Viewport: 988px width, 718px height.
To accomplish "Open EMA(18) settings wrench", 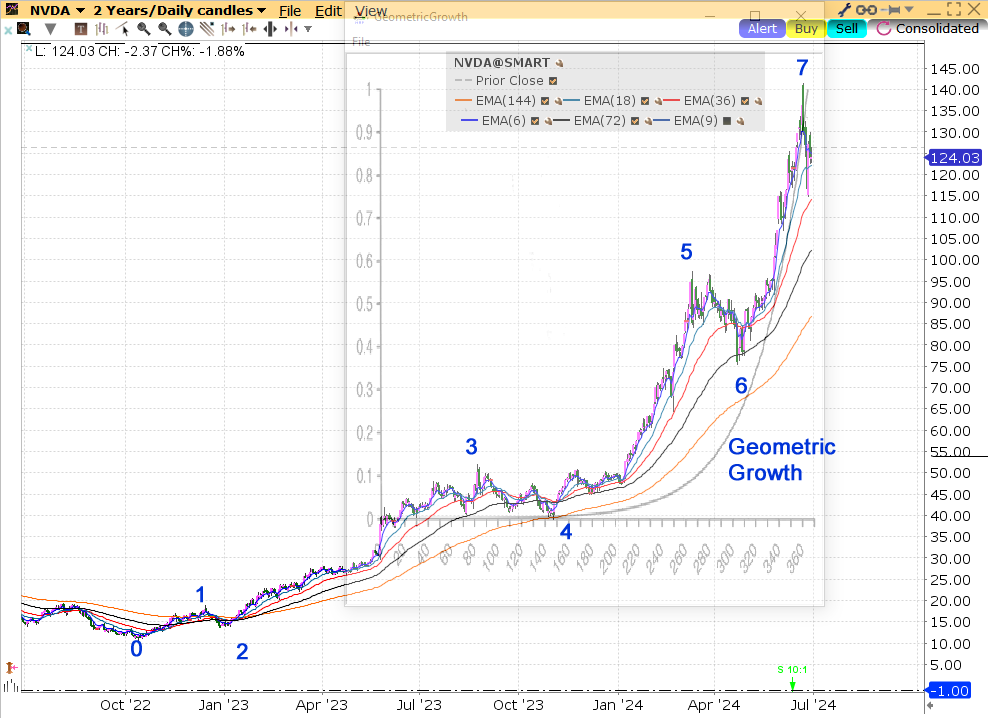I will [x=658, y=101].
